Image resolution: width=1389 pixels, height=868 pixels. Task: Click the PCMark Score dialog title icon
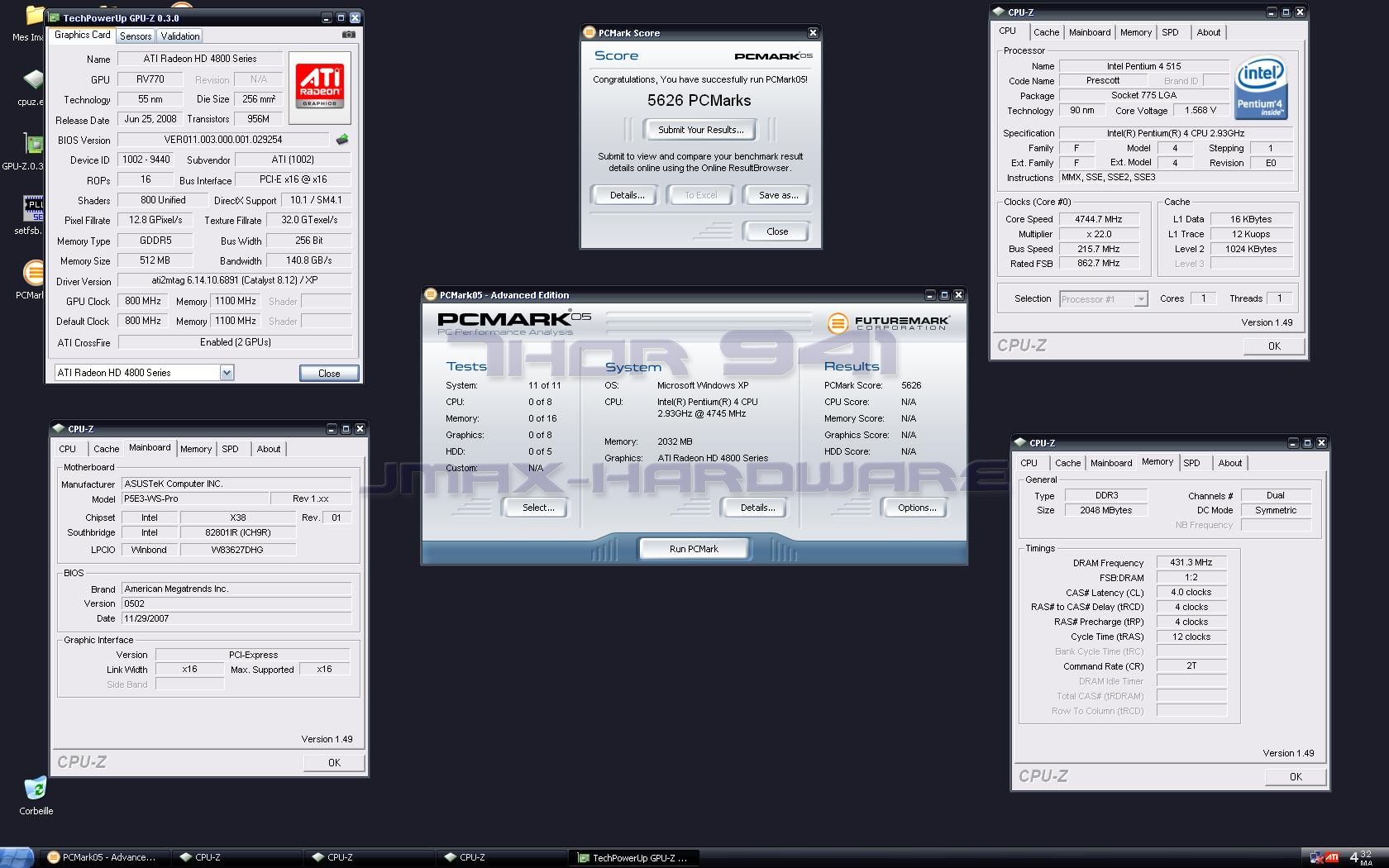(589, 32)
